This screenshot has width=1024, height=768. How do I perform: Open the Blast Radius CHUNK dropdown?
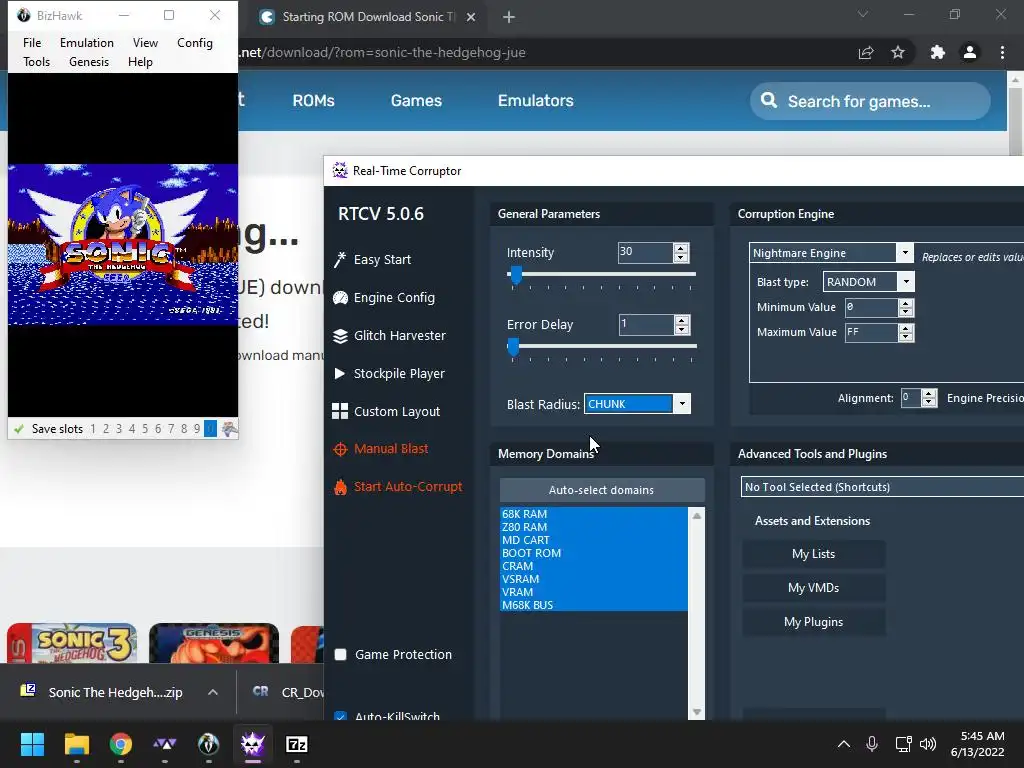click(682, 404)
